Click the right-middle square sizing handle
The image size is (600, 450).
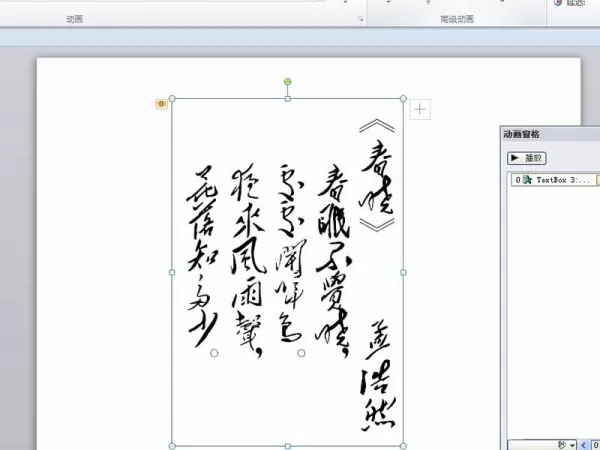[403, 272]
